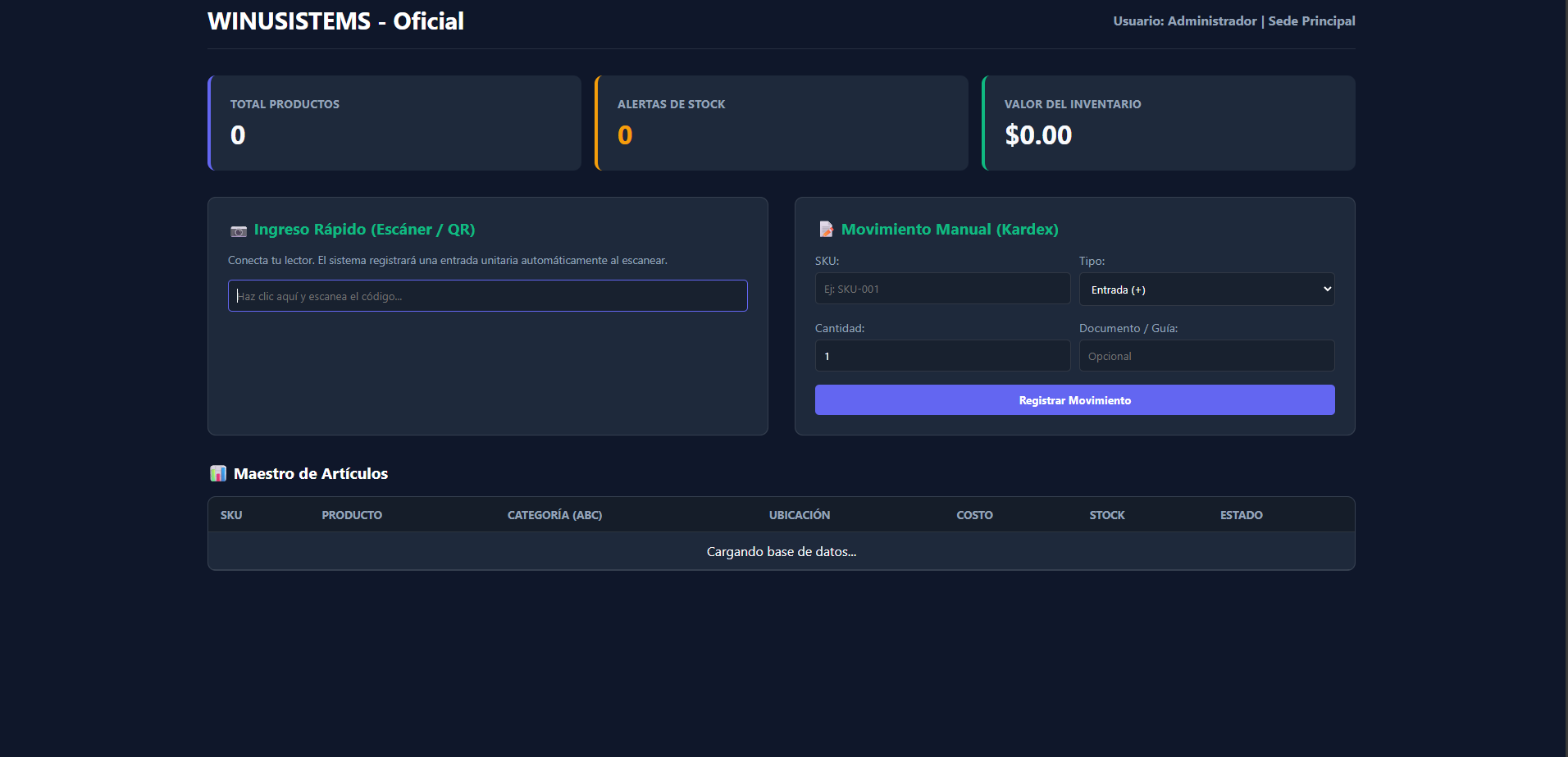The image size is (1568, 757).
Task: Open the Tipo dropdown showing Entrada (+)
Action: click(x=1206, y=290)
